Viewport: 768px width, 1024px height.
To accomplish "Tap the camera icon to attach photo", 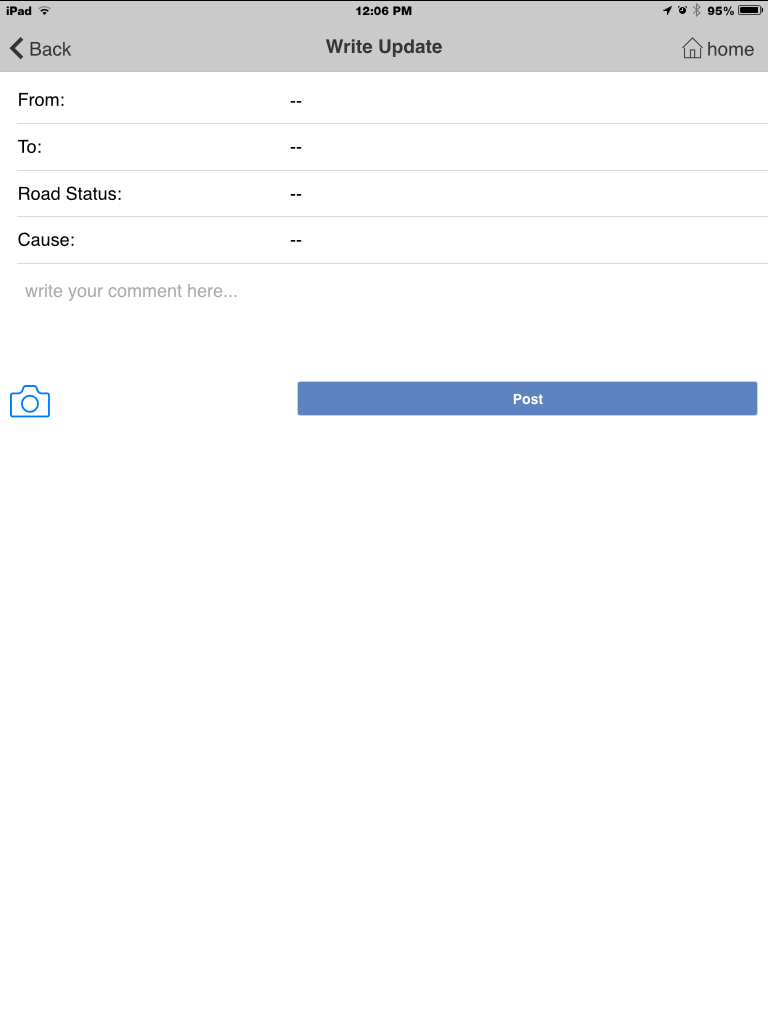I will (x=30, y=401).
